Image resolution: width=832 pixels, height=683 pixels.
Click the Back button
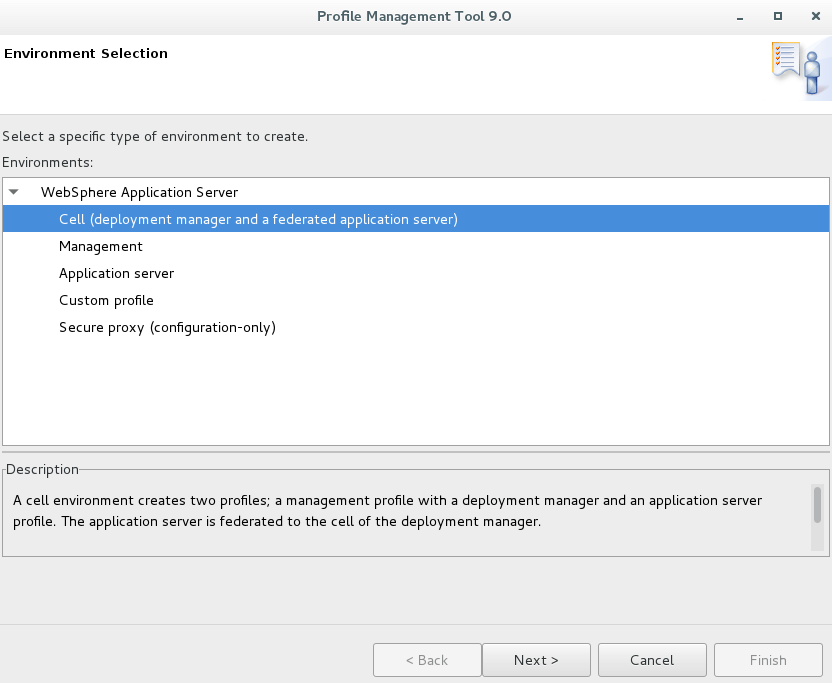pyautogui.click(x=426, y=660)
